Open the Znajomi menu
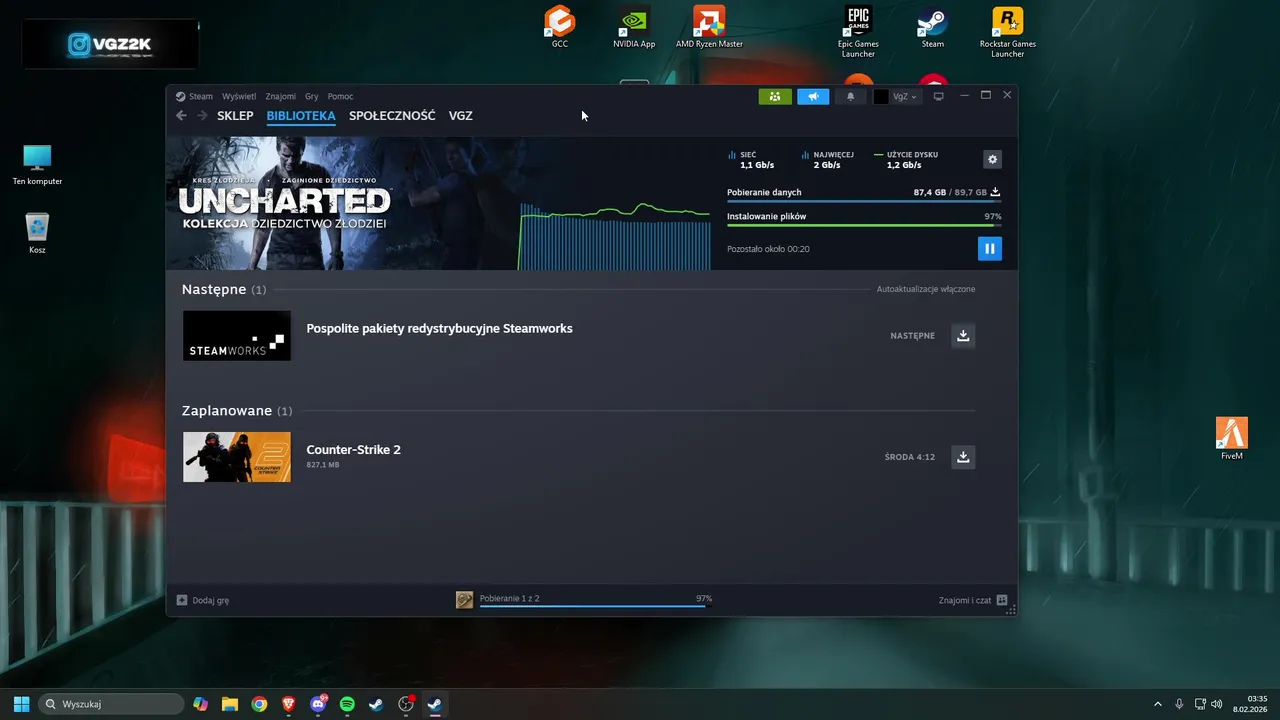The width and height of the screenshot is (1280, 720). (x=281, y=96)
